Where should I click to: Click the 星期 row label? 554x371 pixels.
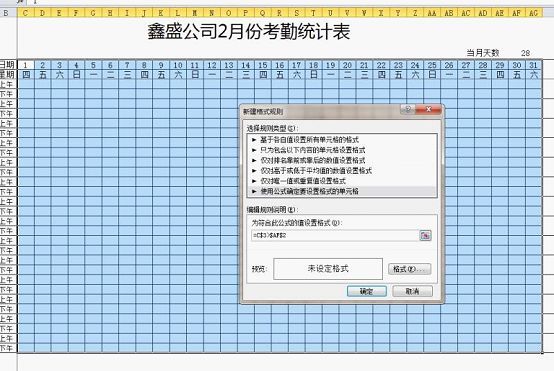click(x=8, y=75)
